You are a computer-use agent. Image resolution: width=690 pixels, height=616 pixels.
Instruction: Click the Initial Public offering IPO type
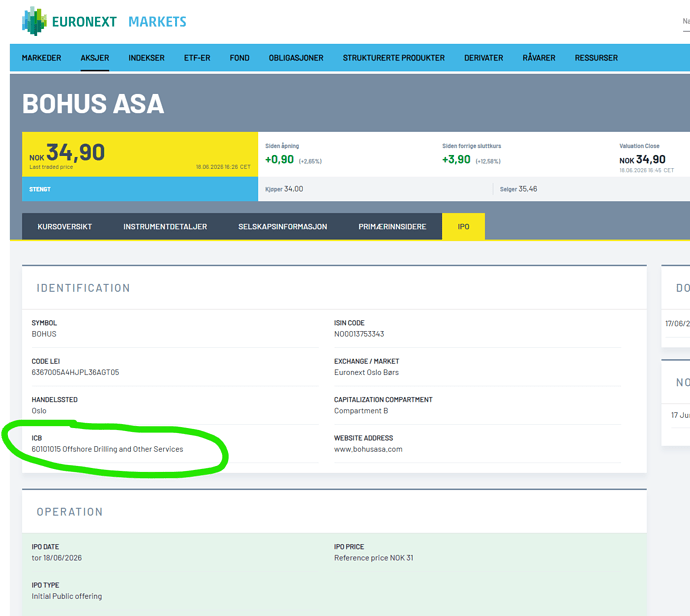click(x=66, y=596)
